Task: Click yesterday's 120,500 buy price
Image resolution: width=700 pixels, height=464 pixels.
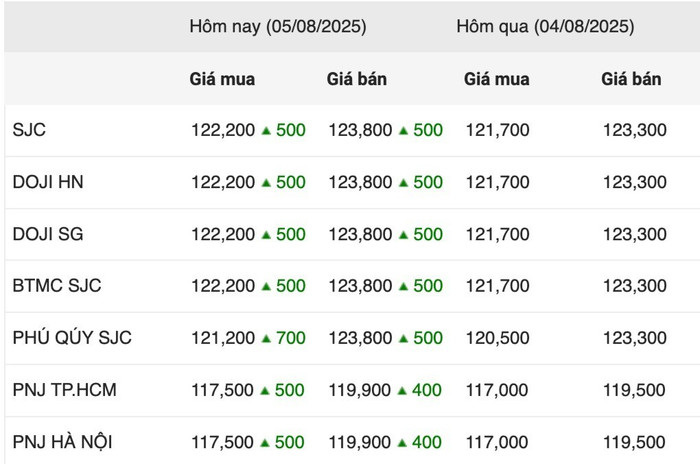Action: (x=497, y=338)
